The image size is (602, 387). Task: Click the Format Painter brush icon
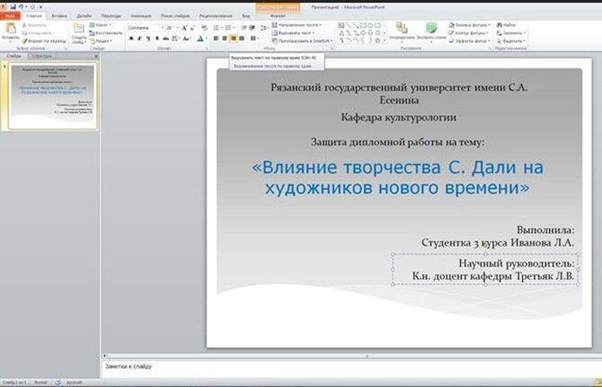pos(24,41)
